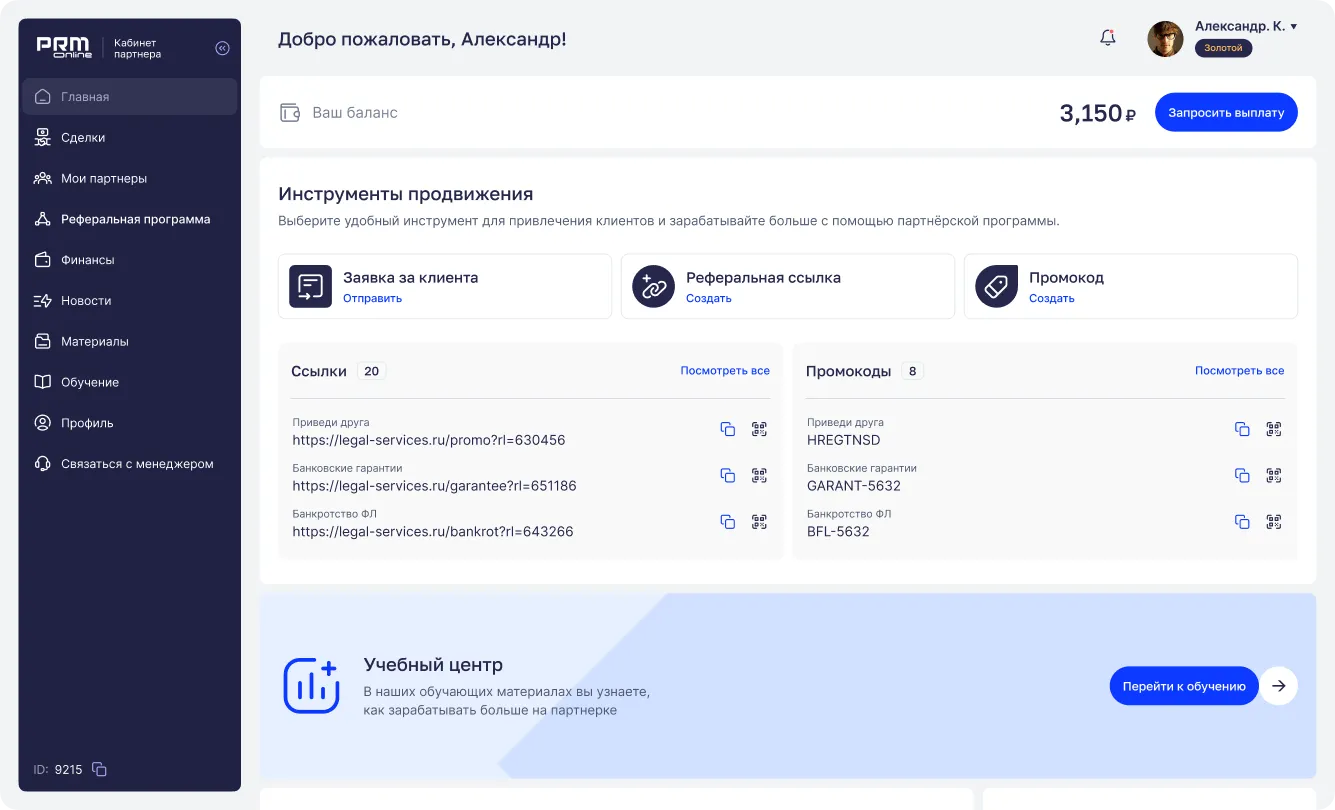Copy the Банковские гарантии referral link
This screenshot has width=1335, height=810.
[728, 475]
